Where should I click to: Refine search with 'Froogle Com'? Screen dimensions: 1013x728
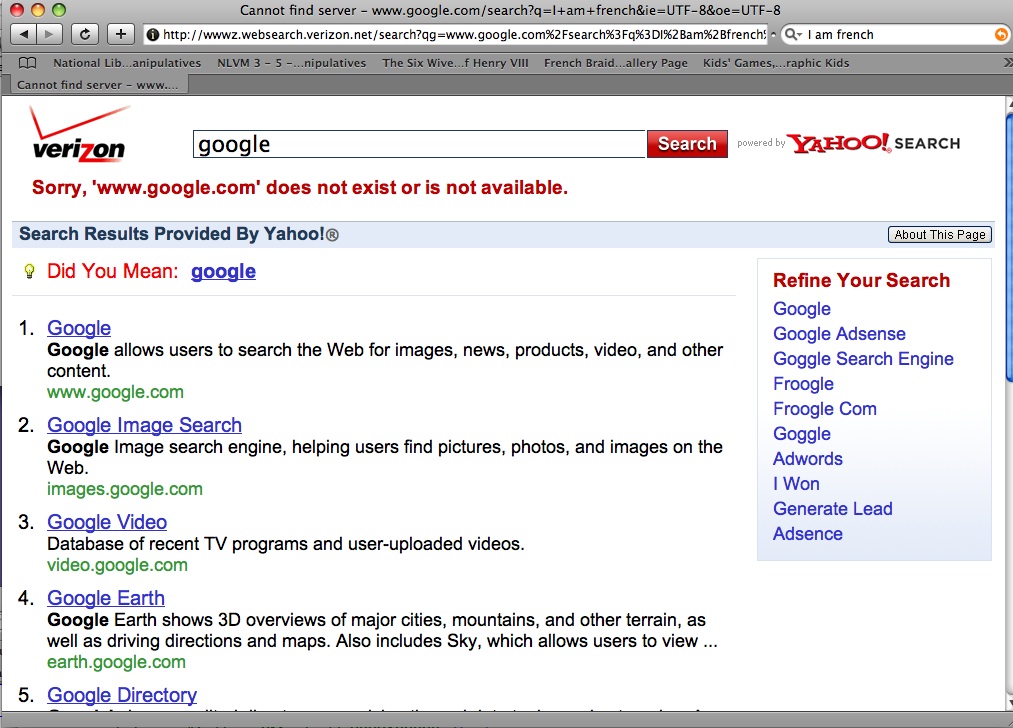tap(825, 409)
